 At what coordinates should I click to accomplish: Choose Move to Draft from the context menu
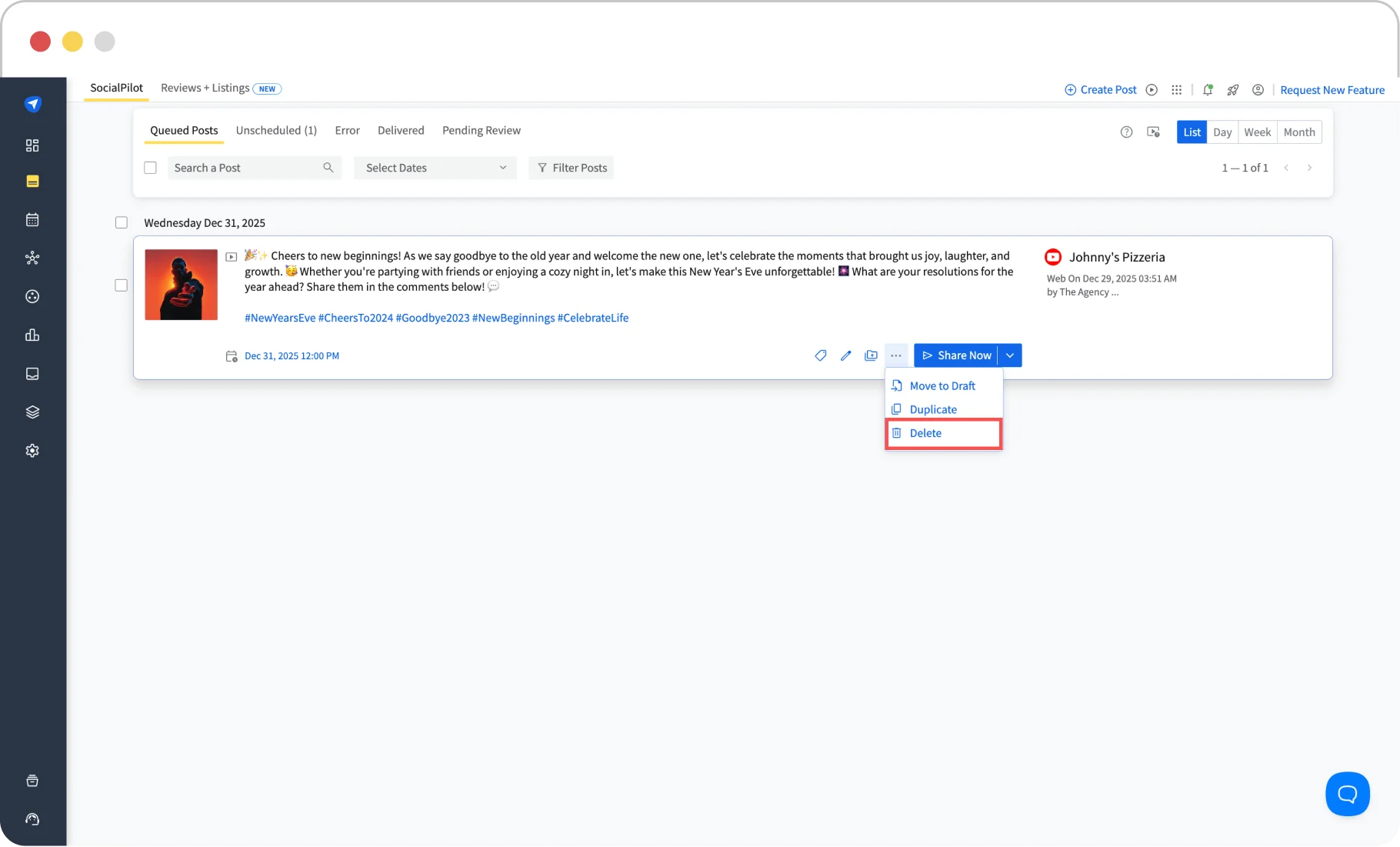pos(942,385)
